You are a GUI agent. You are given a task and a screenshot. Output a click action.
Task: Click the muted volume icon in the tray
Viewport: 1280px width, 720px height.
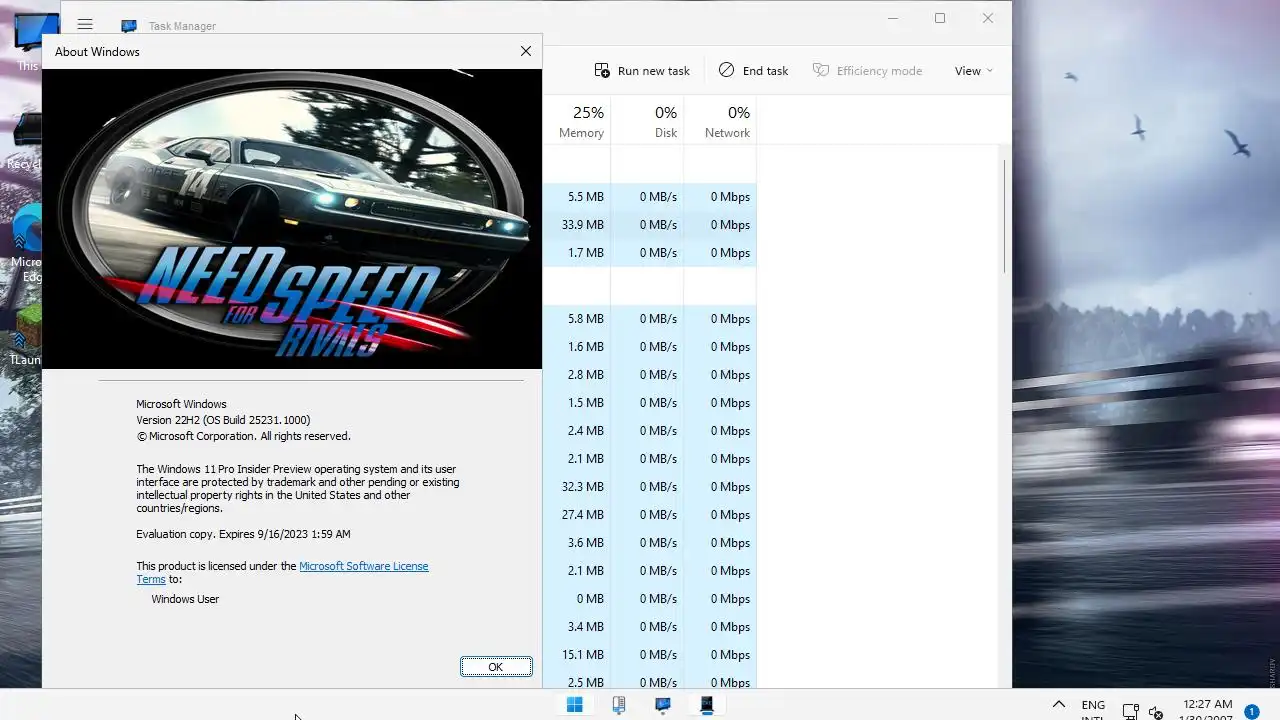[x=1156, y=712]
